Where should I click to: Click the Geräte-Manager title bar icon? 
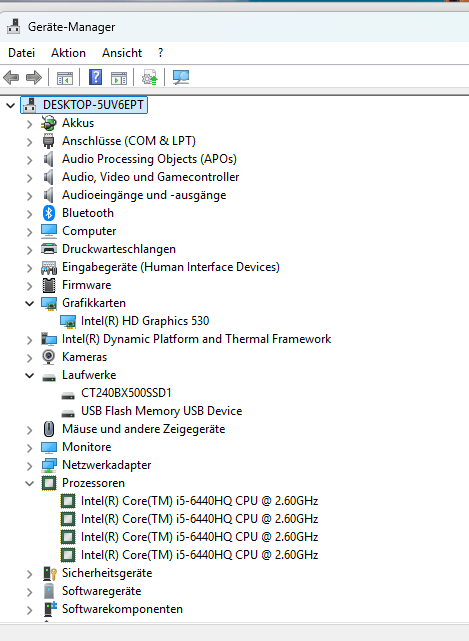13,27
